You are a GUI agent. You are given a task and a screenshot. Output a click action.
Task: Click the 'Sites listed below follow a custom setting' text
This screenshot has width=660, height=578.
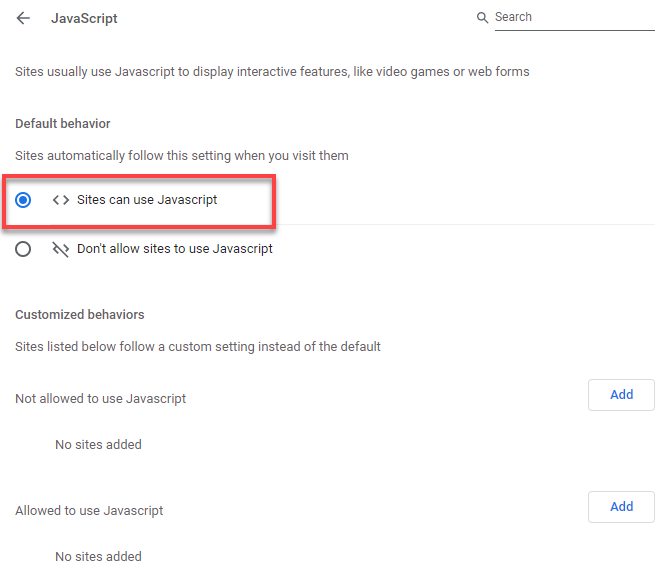(198, 347)
